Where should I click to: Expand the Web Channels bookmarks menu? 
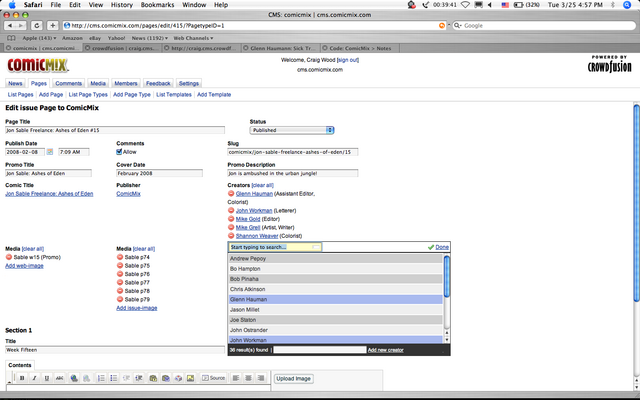[193, 38]
